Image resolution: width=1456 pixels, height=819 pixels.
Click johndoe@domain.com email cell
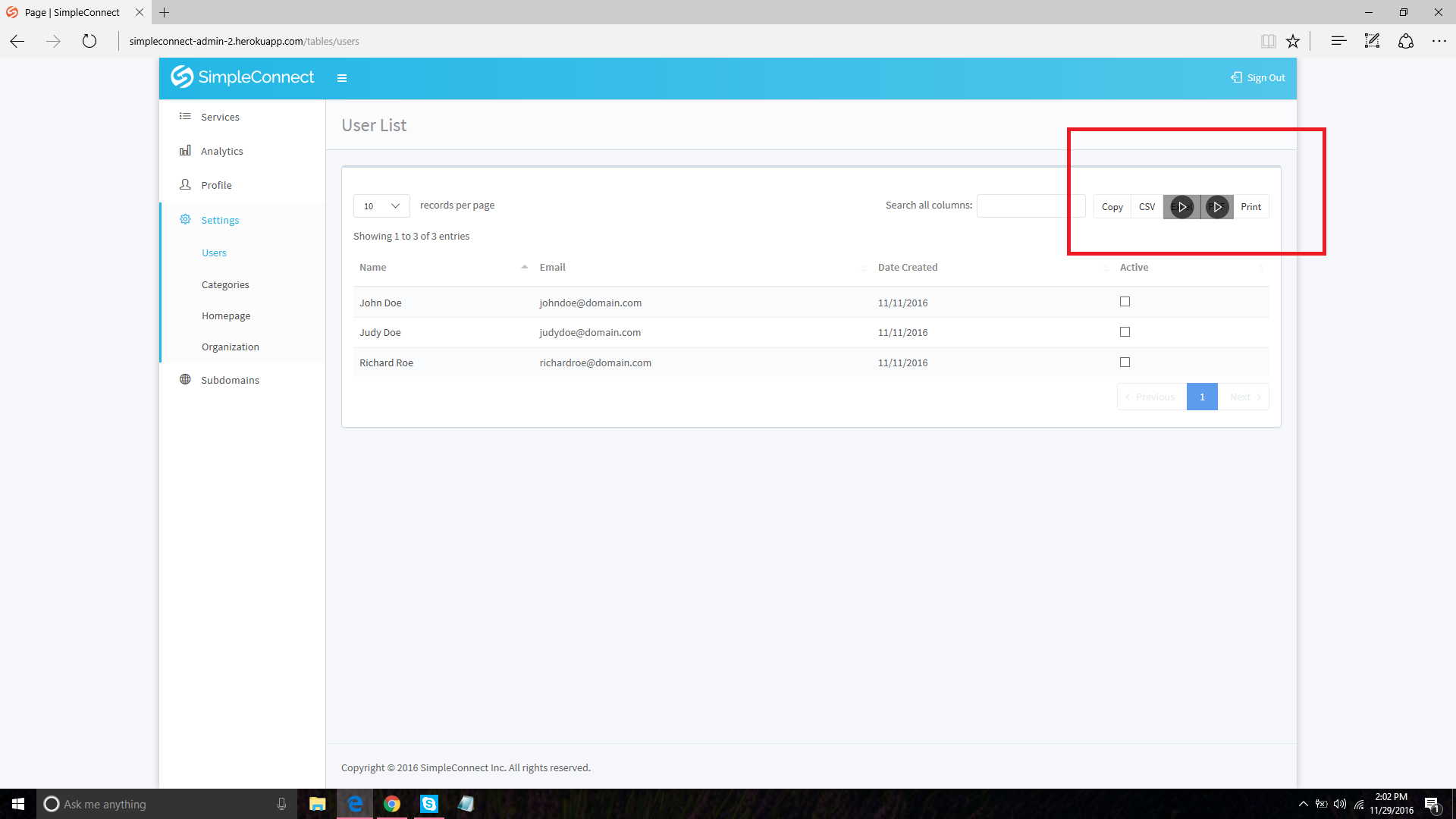coord(590,303)
